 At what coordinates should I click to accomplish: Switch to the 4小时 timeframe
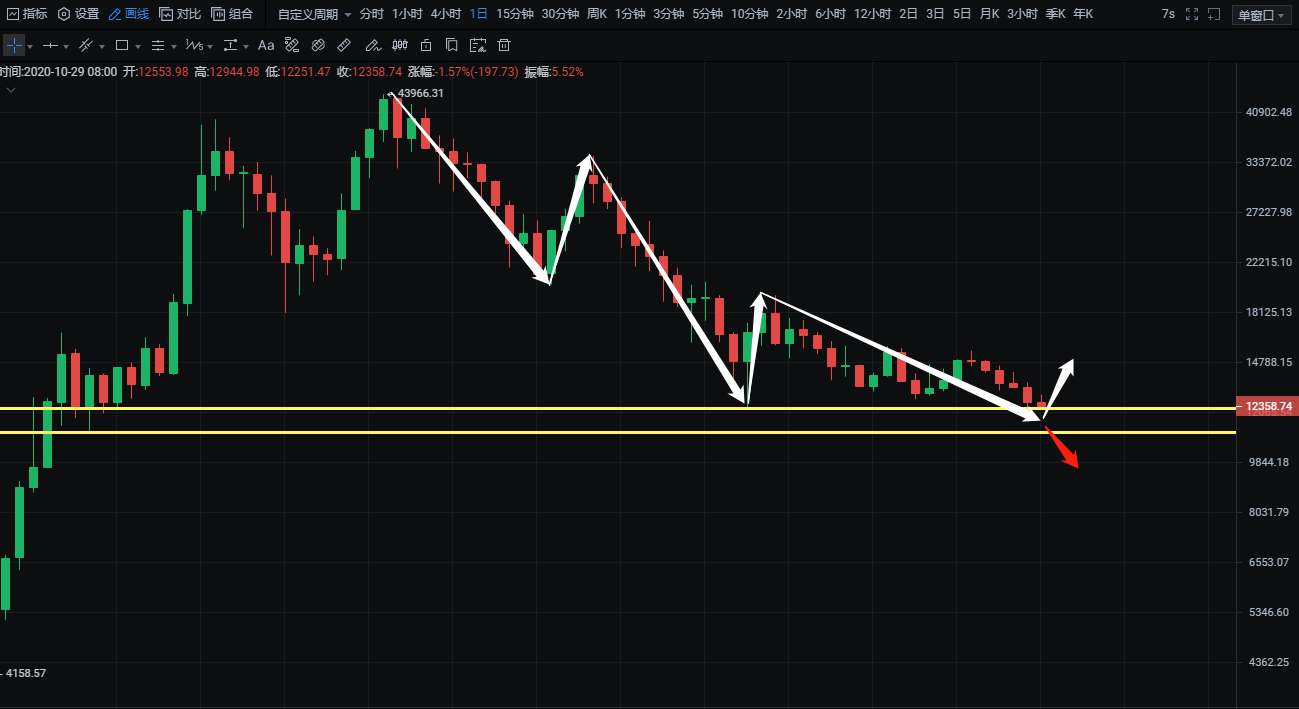click(445, 14)
